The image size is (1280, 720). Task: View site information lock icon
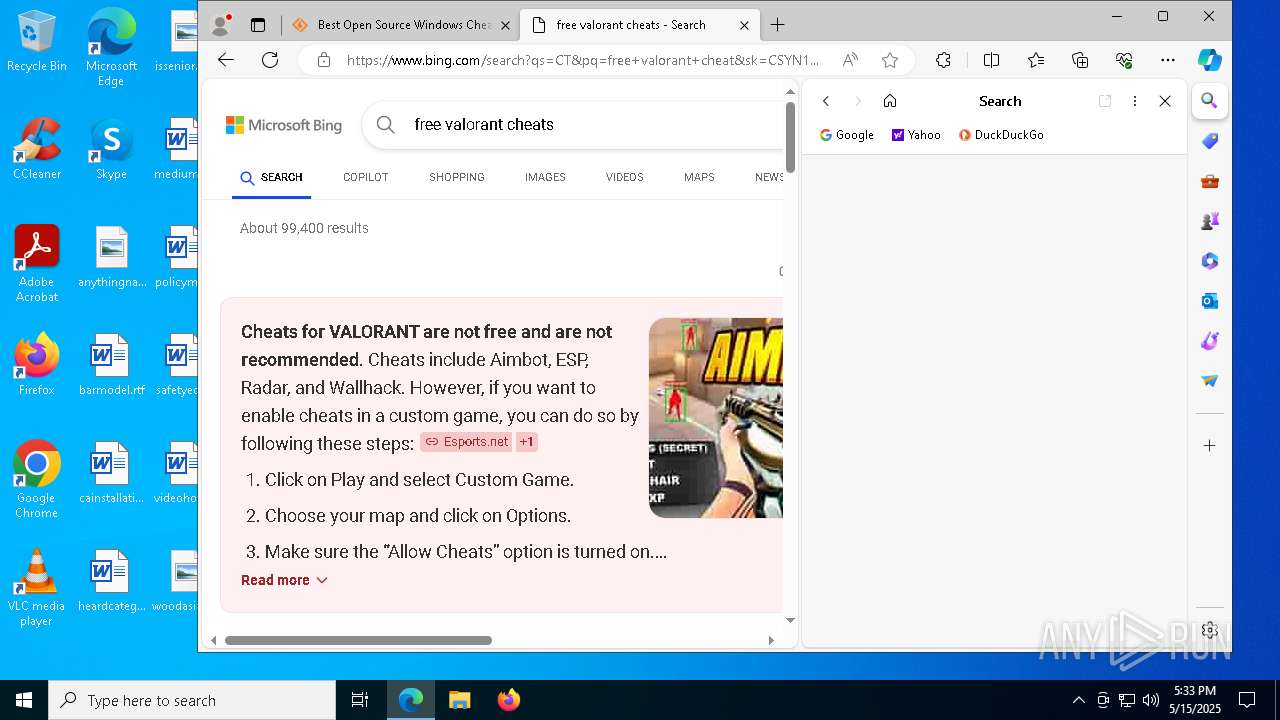click(323, 60)
